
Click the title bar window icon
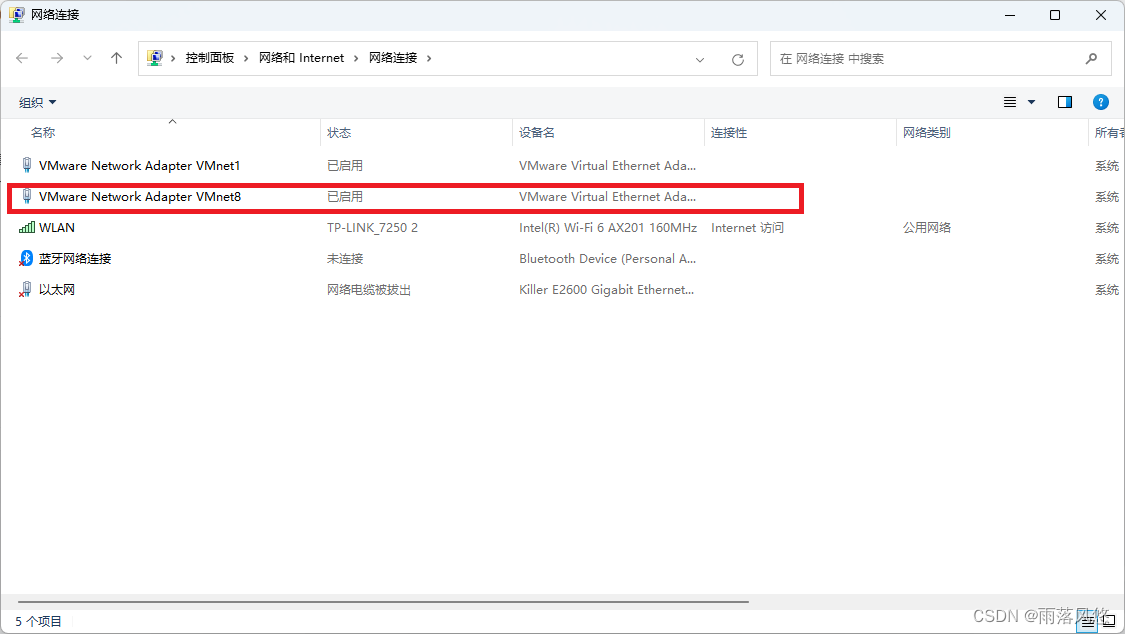pyautogui.click(x=17, y=14)
